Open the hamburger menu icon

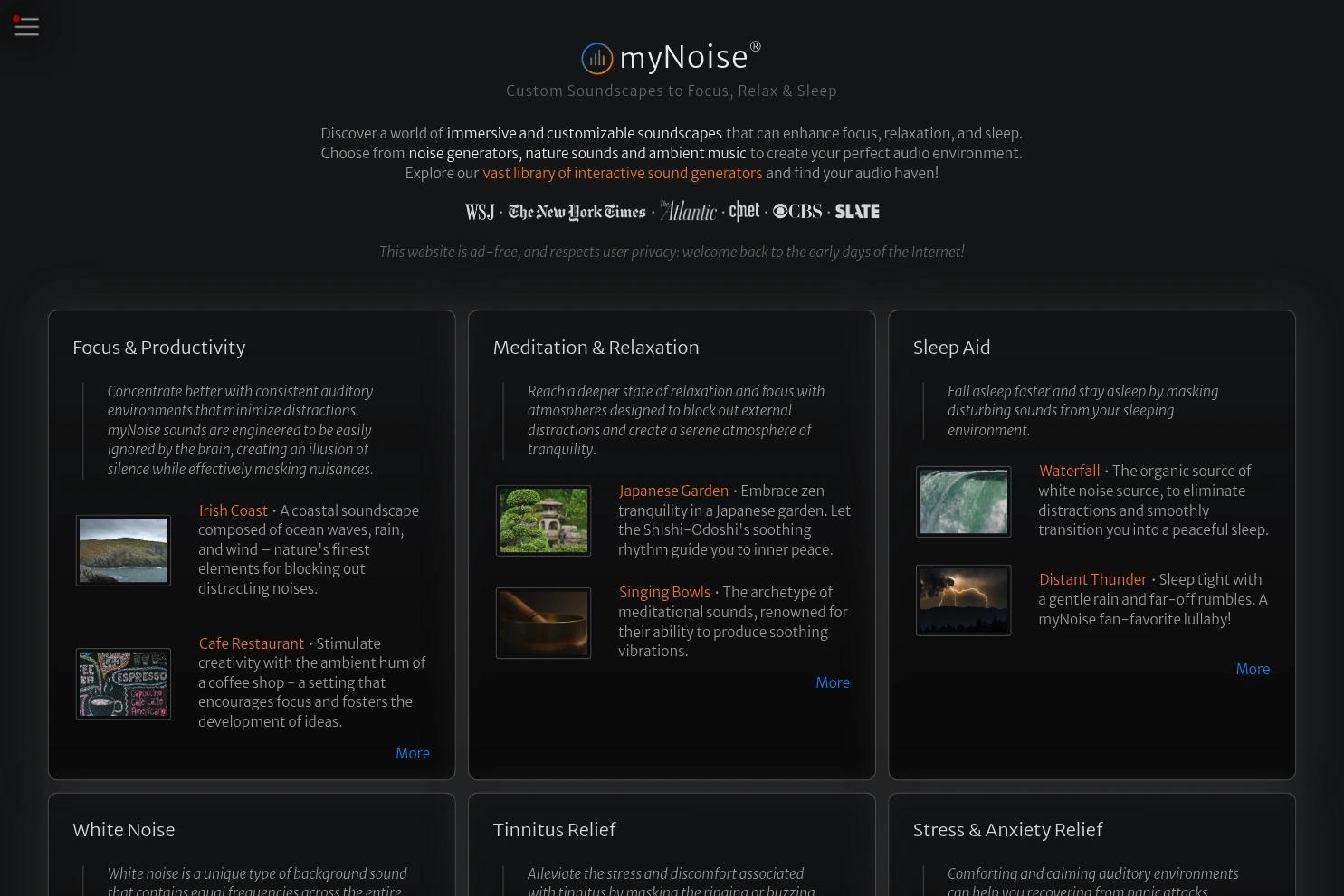[x=26, y=27]
